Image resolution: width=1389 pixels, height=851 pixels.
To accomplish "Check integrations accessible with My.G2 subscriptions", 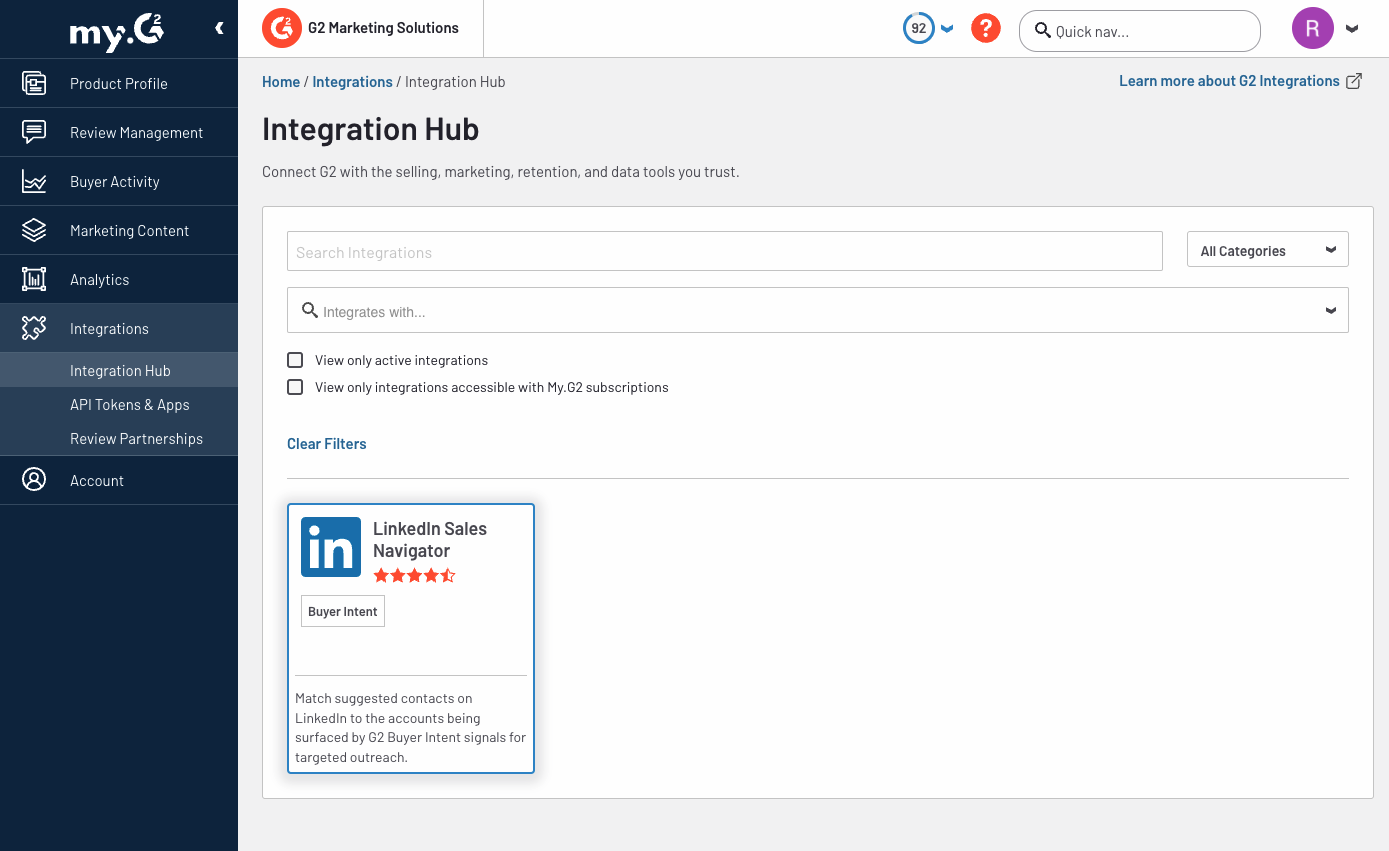I will coord(295,387).
